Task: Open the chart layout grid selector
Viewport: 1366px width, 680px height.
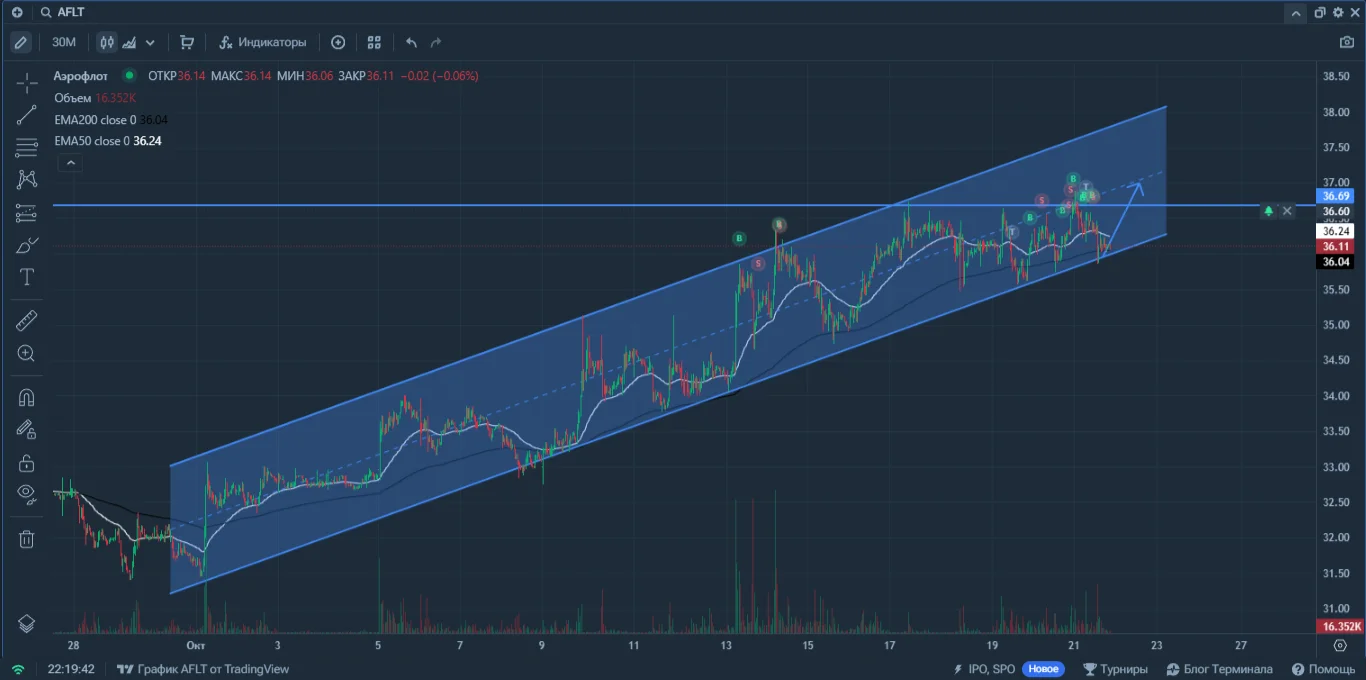Action: pyautogui.click(x=374, y=42)
